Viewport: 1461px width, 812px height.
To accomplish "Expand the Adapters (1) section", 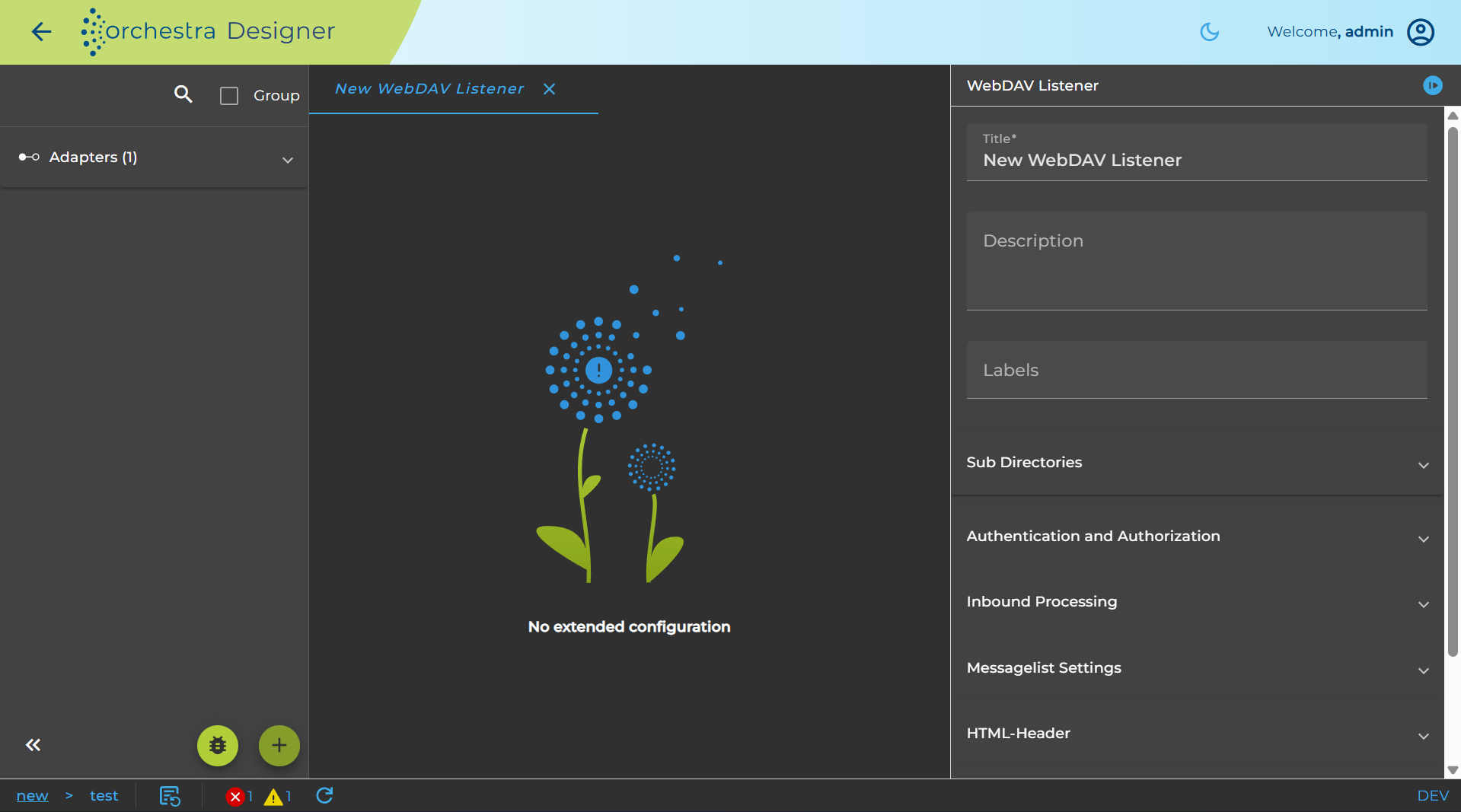I will [x=154, y=158].
